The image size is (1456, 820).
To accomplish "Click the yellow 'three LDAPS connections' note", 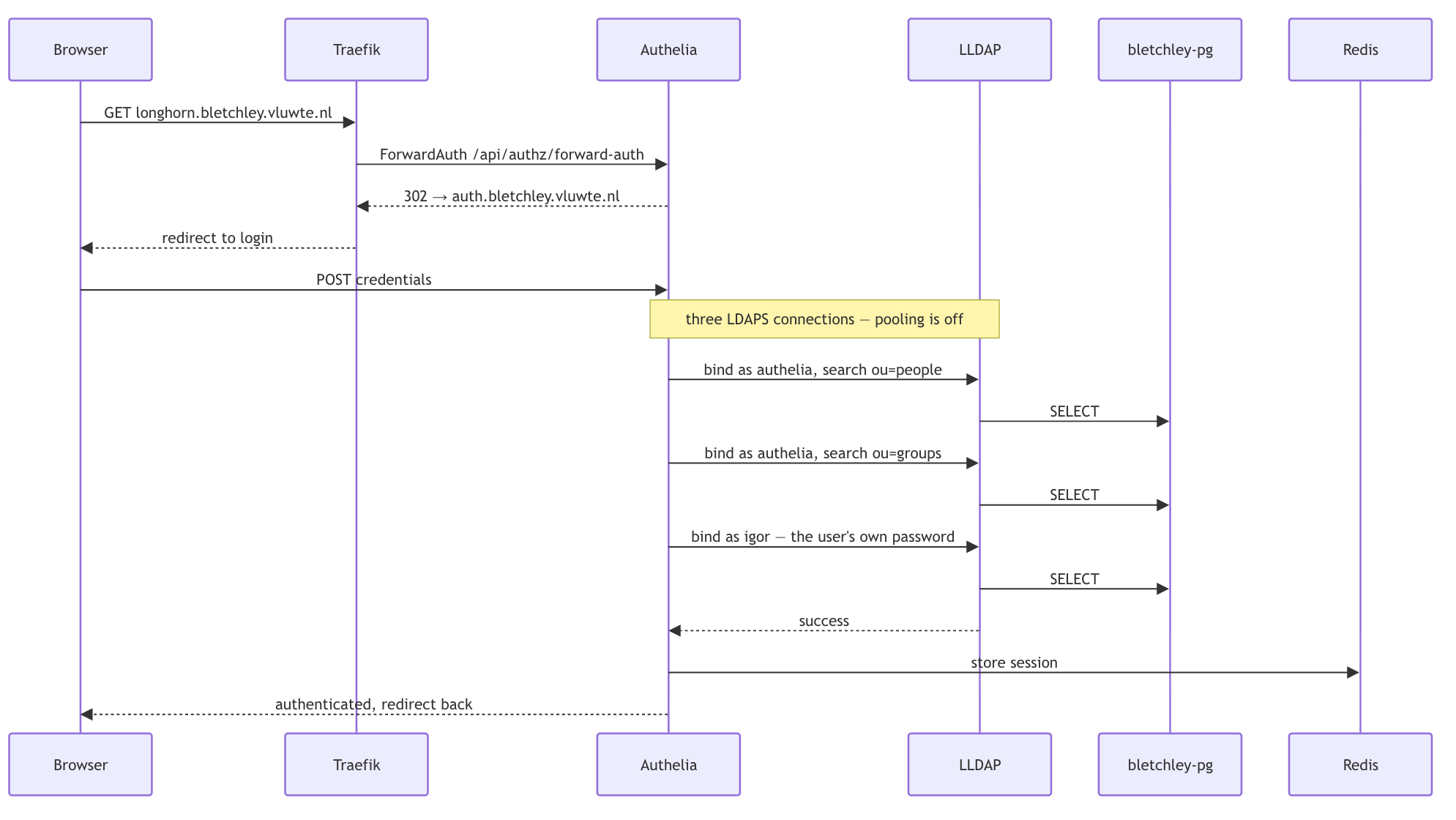I will [824, 319].
